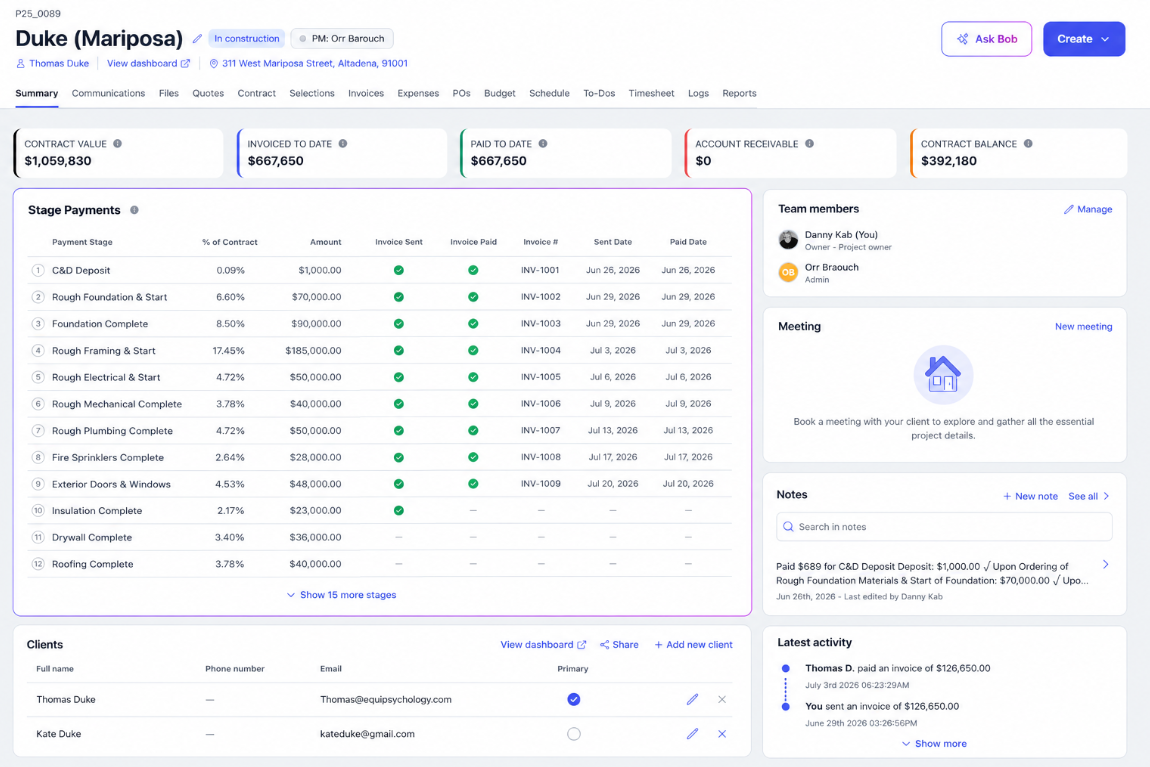
Task: Open the Timesheet tab
Action: tap(651, 93)
